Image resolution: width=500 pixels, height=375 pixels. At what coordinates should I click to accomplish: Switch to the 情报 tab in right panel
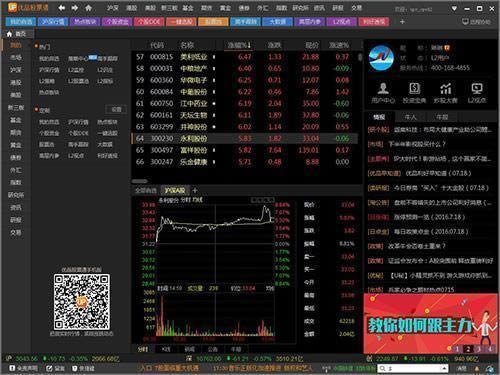click(x=379, y=117)
